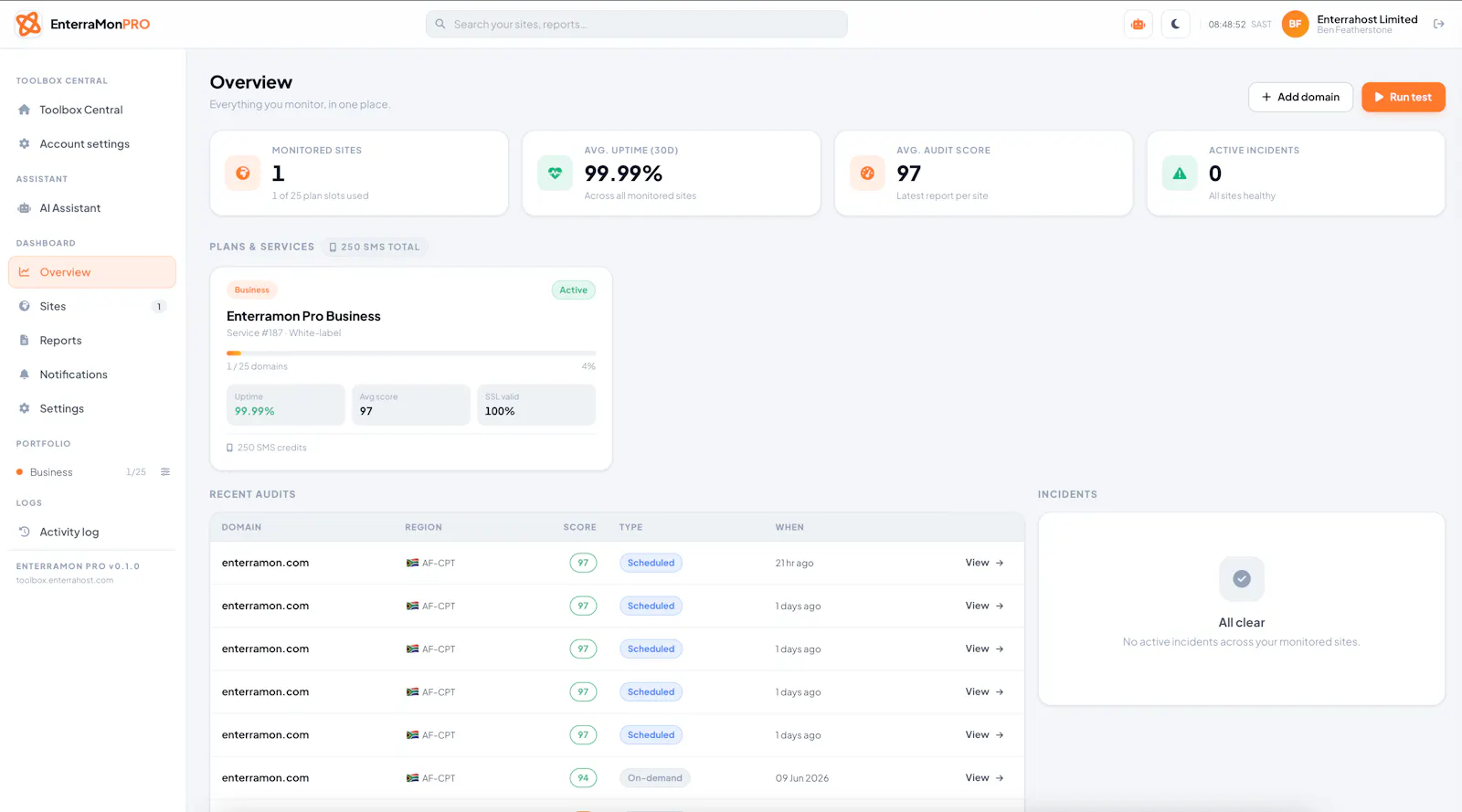
Task: Select the Overview sidebar item
Action: point(92,272)
